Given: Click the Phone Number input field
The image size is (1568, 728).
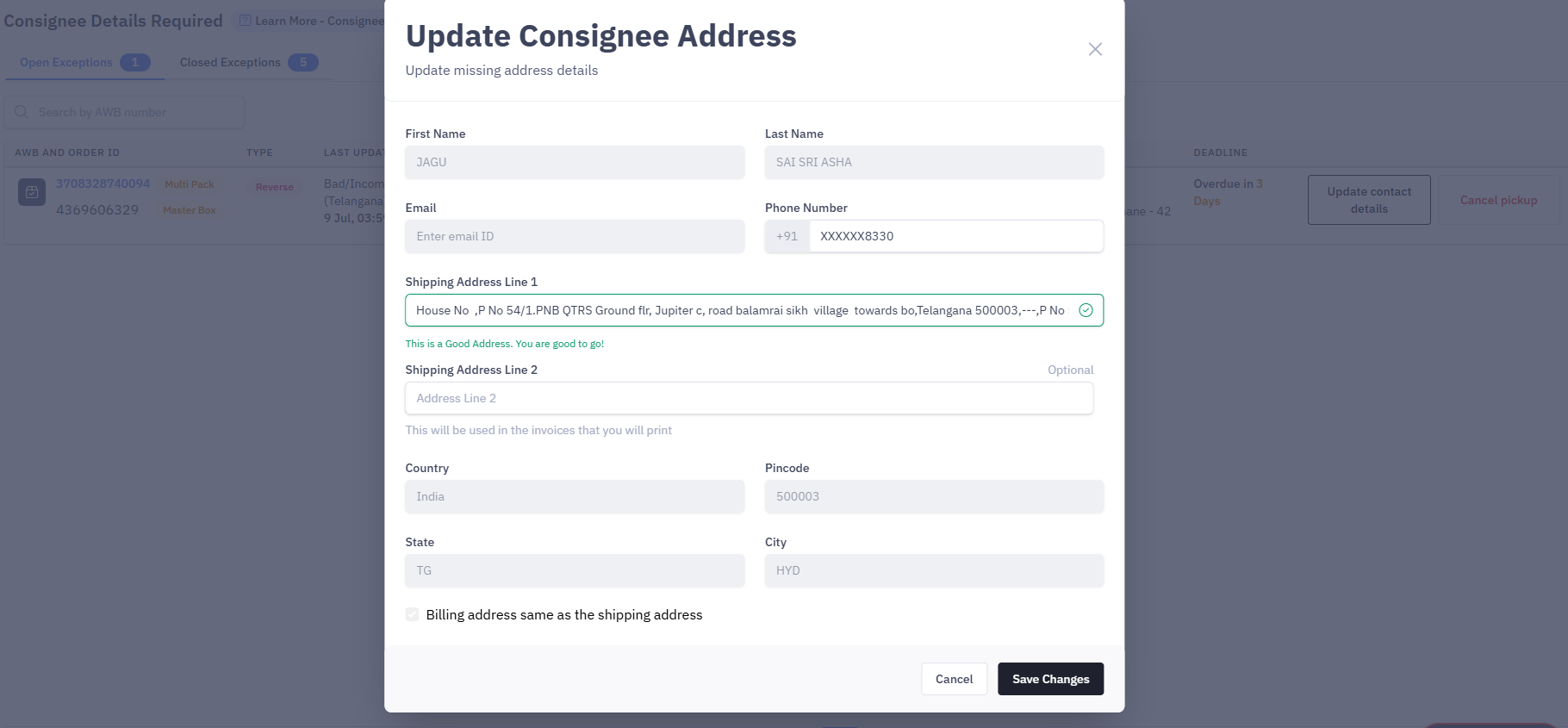Looking at the screenshot, I should [955, 236].
